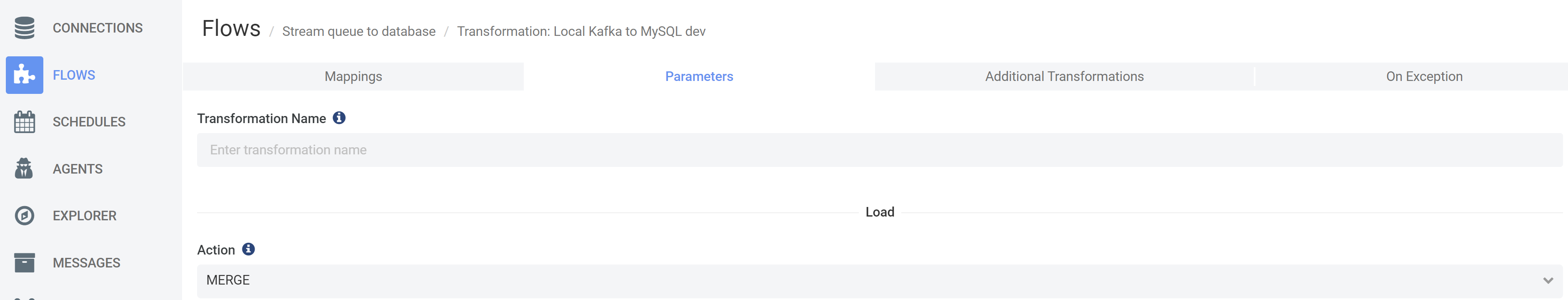Open the Additional Transformations tab
This screenshot has height=300, width=1568.
tap(1064, 77)
